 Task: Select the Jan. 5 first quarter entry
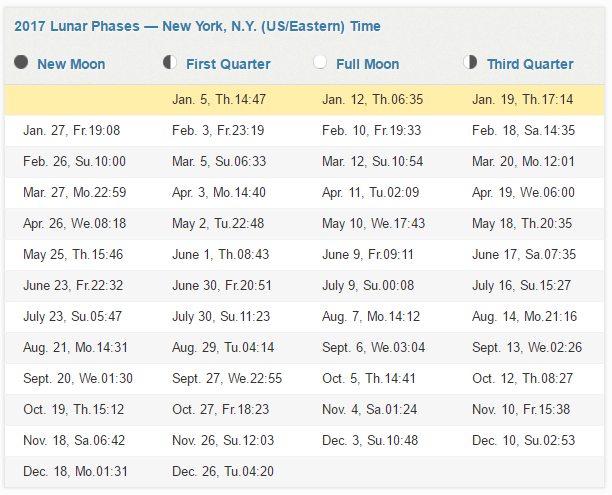(x=219, y=100)
